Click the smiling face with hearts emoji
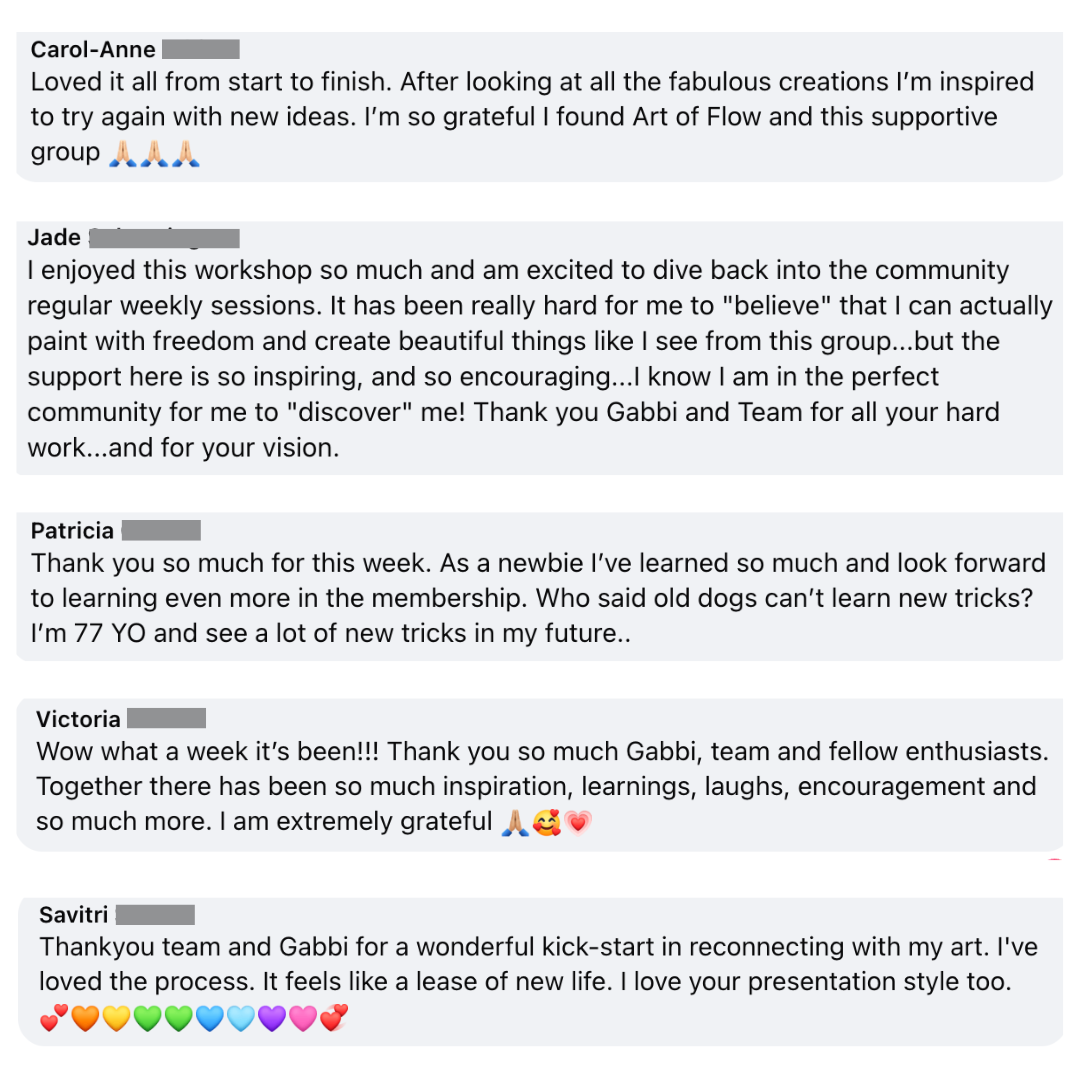The width and height of the screenshot is (1080, 1080). pos(546,822)
